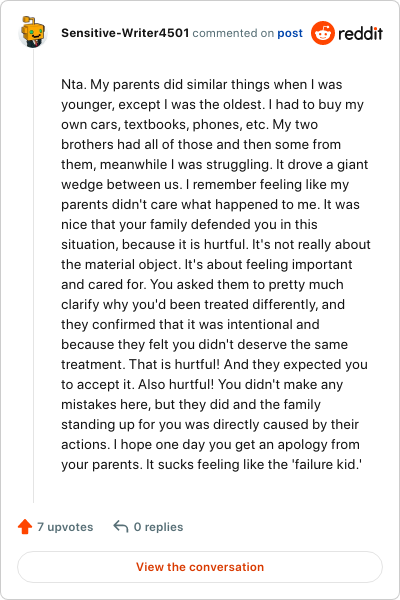Click the vertical thread line under avatar
The image size is (400, 600).
coord(33,276)
